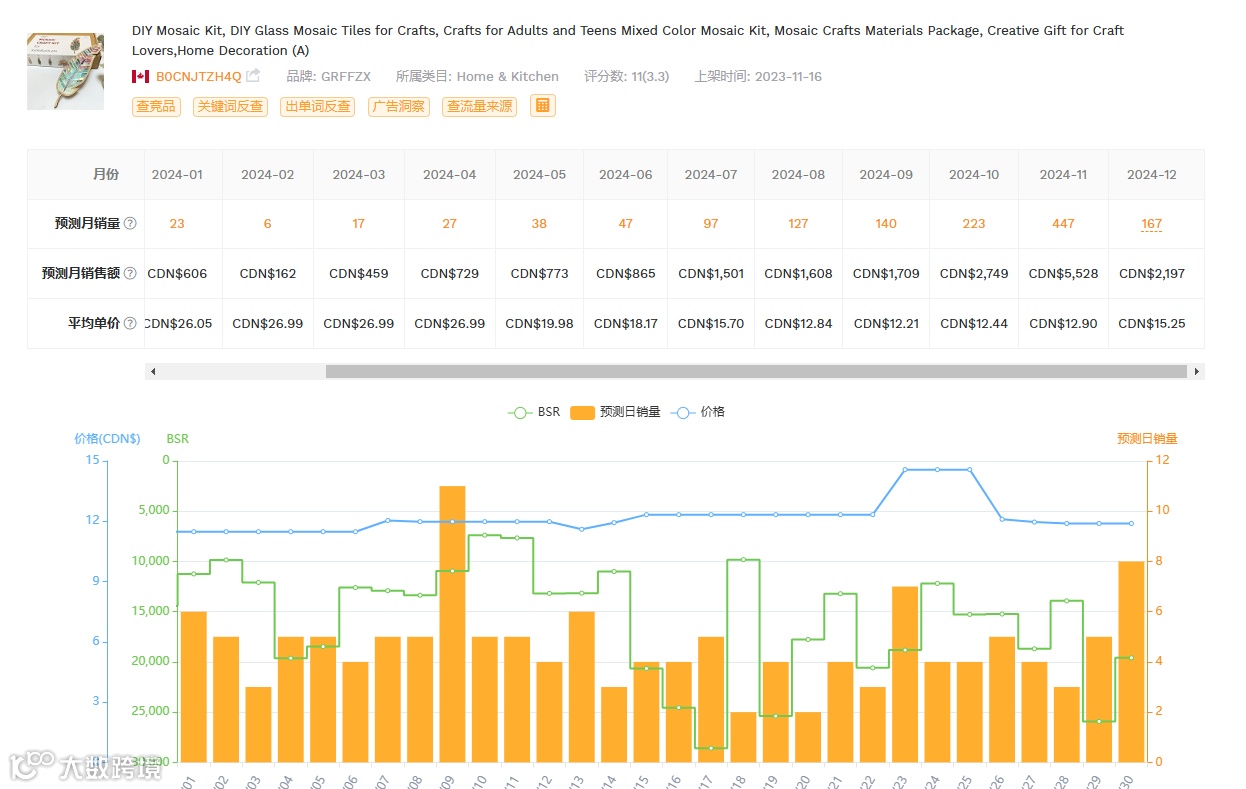Select the 2024-01 month column header
Viewport: 1246px width, 789px height.
pos(177,174)
